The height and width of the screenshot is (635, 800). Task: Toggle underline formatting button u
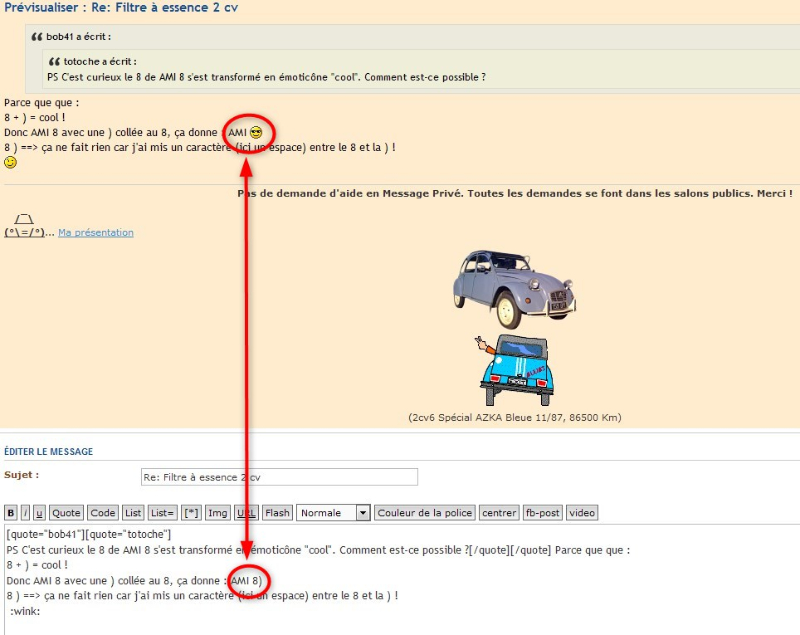point(39,513)
